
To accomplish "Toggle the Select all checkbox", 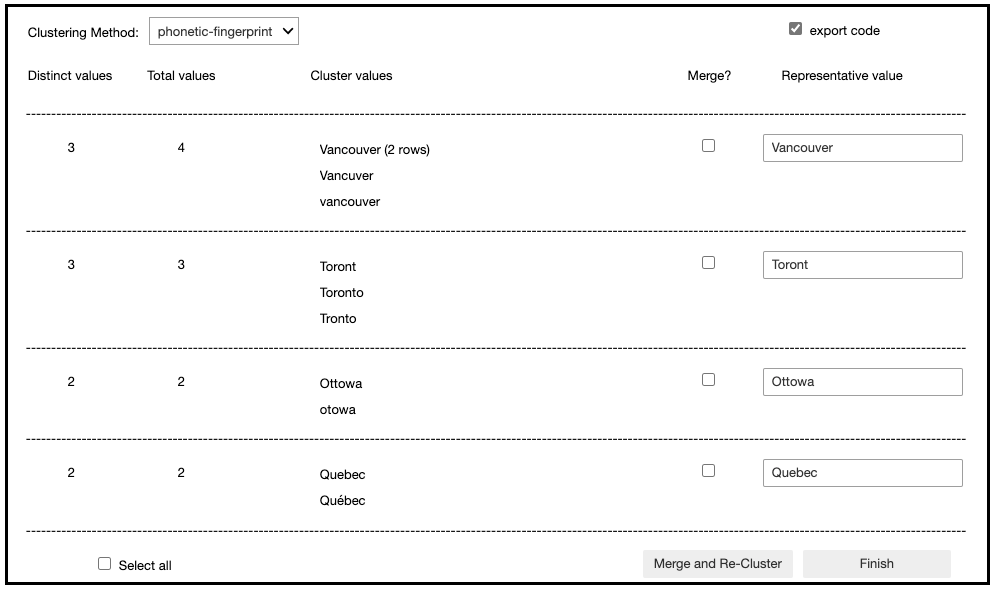I will pos(105,564).
